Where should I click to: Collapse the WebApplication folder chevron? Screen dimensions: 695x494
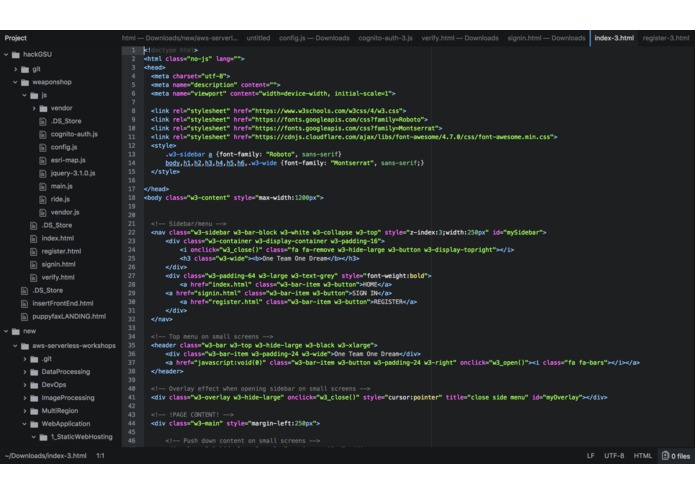click(x=25, y=424)
